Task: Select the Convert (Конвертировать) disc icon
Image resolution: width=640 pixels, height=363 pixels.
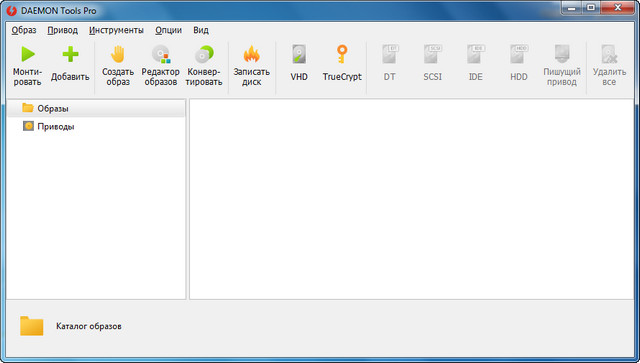Action: 204,54
